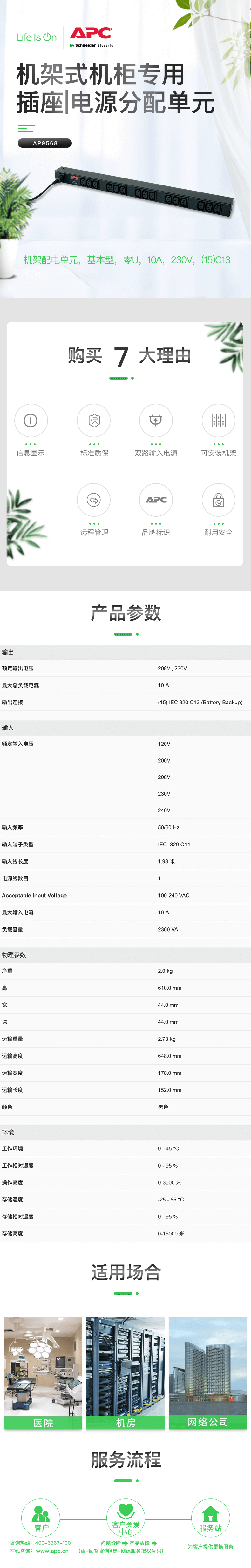
Task: Click the 耐用安全 lock icon
Action: [x=218, y=500]
